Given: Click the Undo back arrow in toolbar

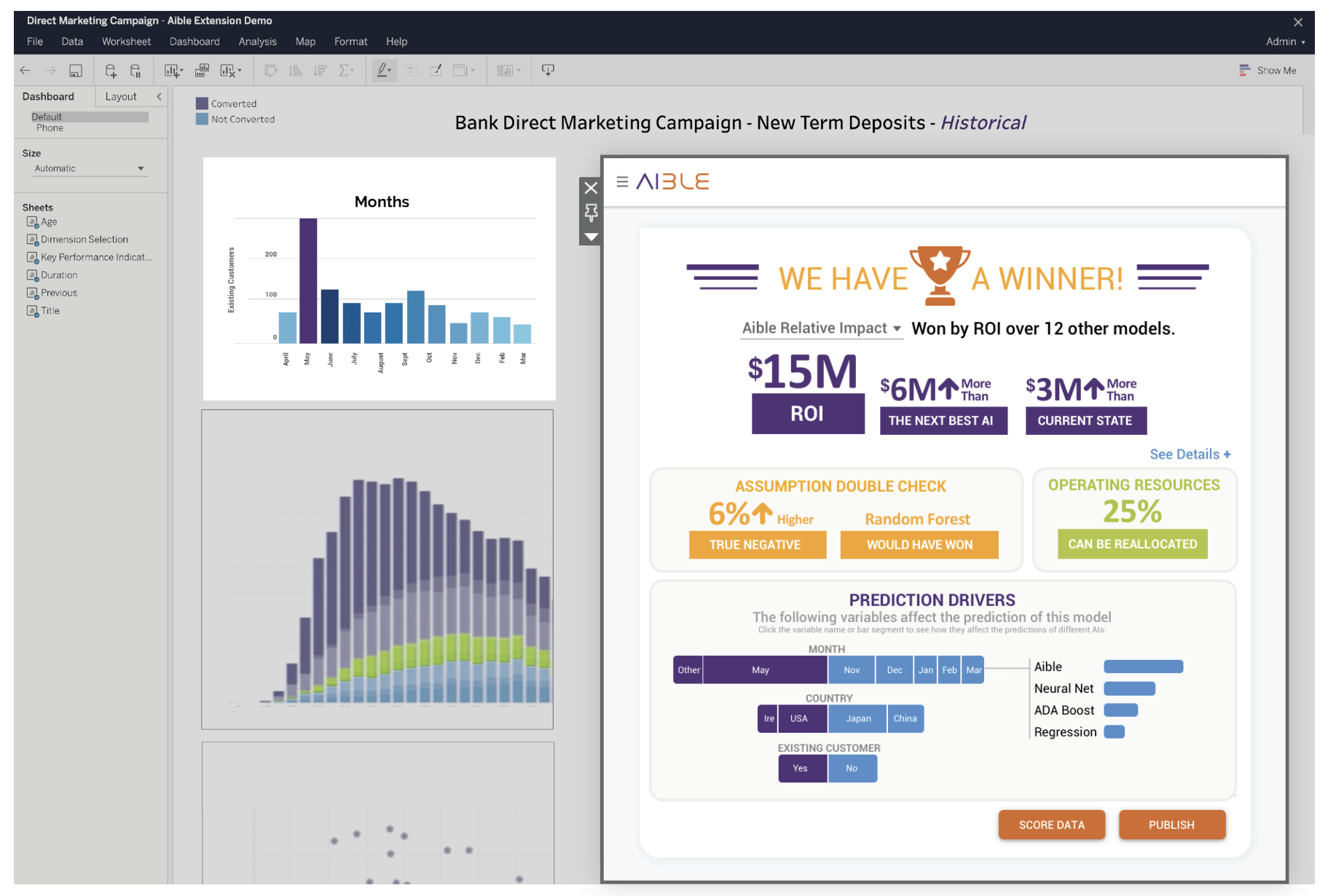Looking at the screenshot, I should click(x=25, y=71).
